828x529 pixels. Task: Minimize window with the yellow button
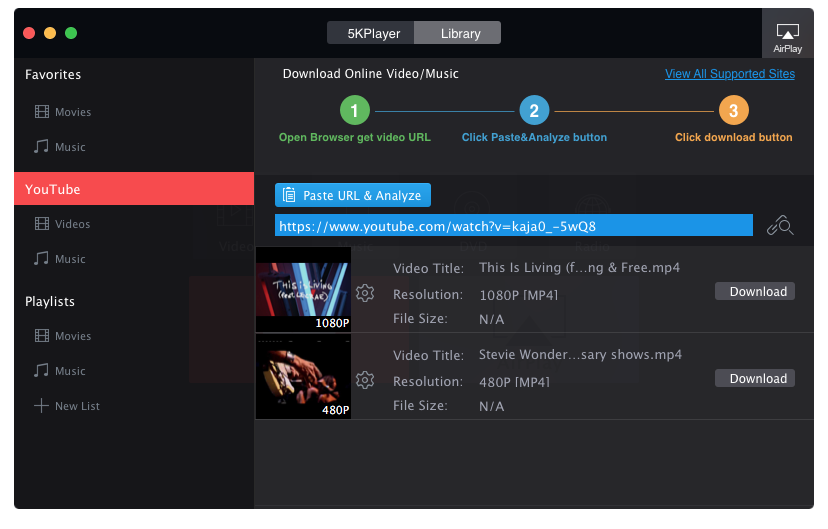pos(50,33)
